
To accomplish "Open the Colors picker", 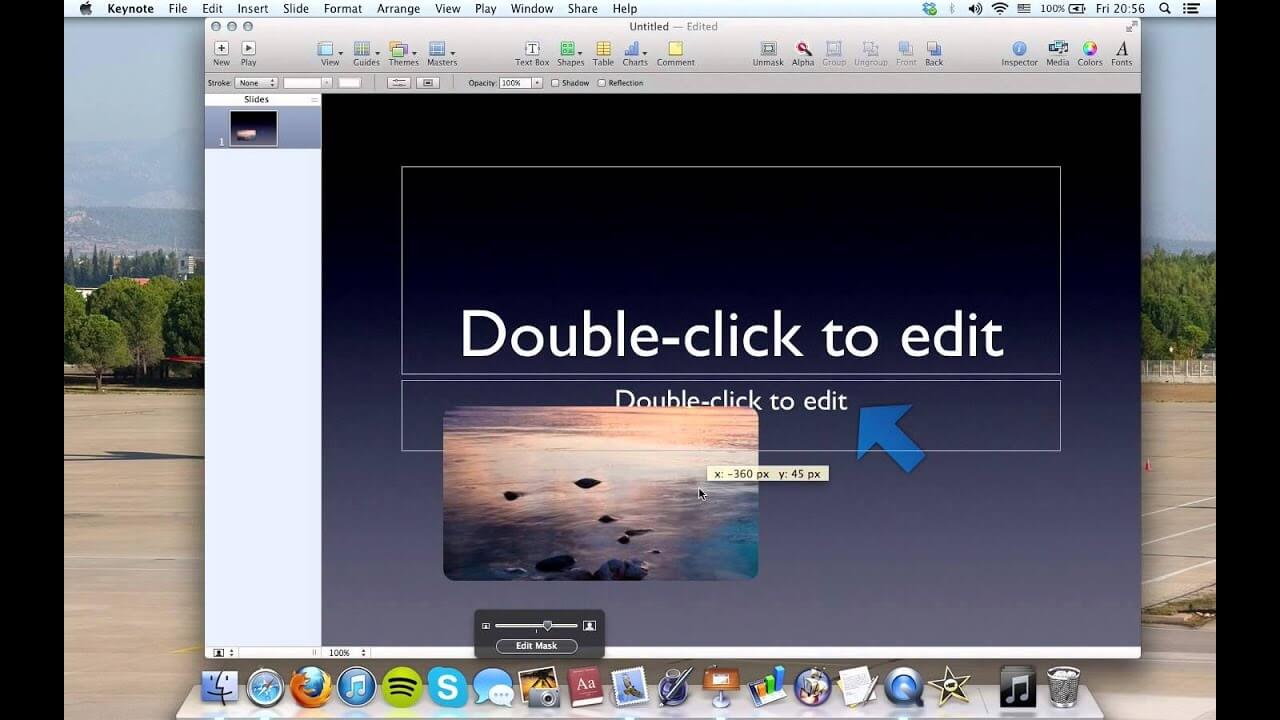I will click(1090, 53).
